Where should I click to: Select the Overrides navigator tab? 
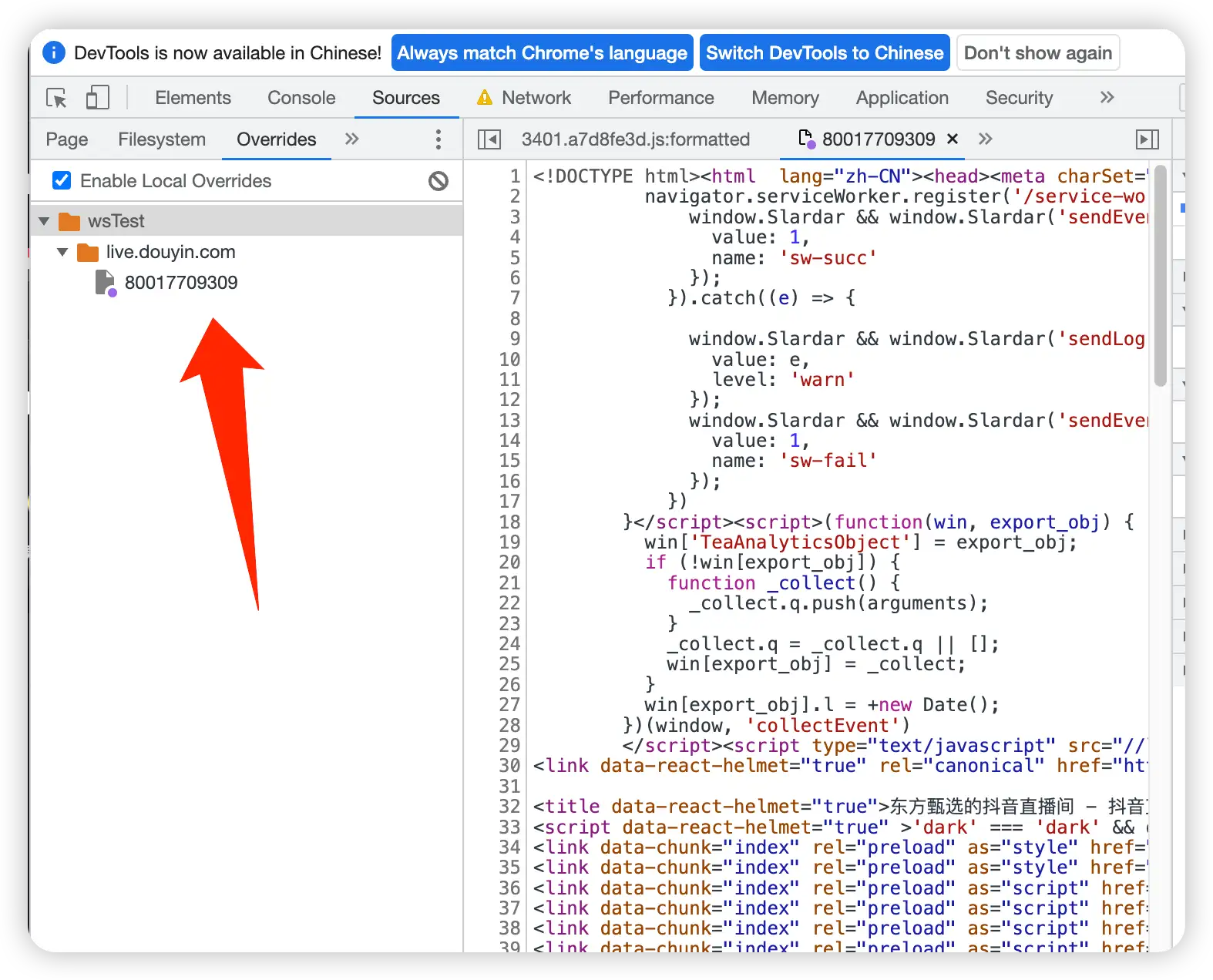click(x=277, y=139)
